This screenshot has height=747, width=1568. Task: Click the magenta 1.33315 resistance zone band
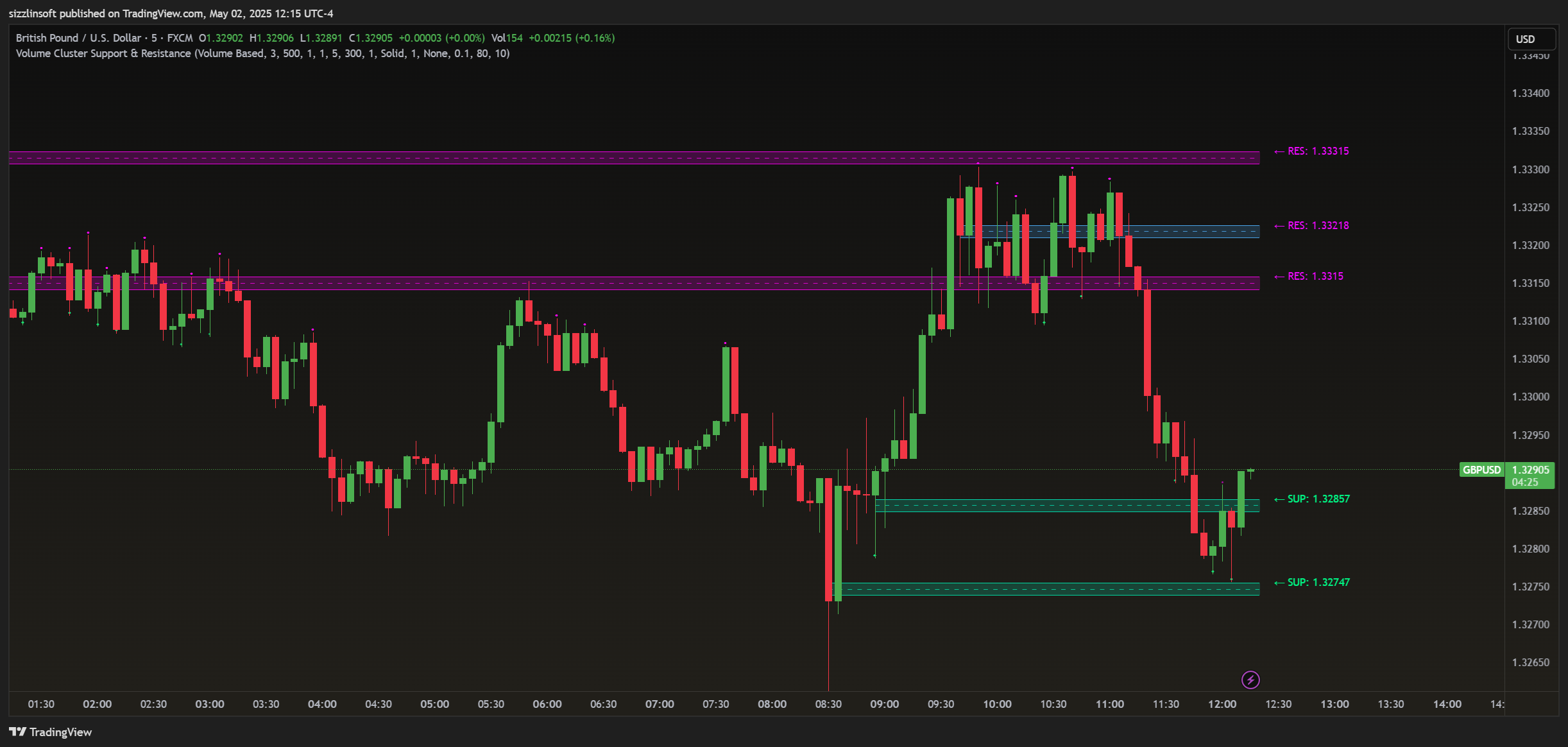pyautogui.click(x=634, y=158)
